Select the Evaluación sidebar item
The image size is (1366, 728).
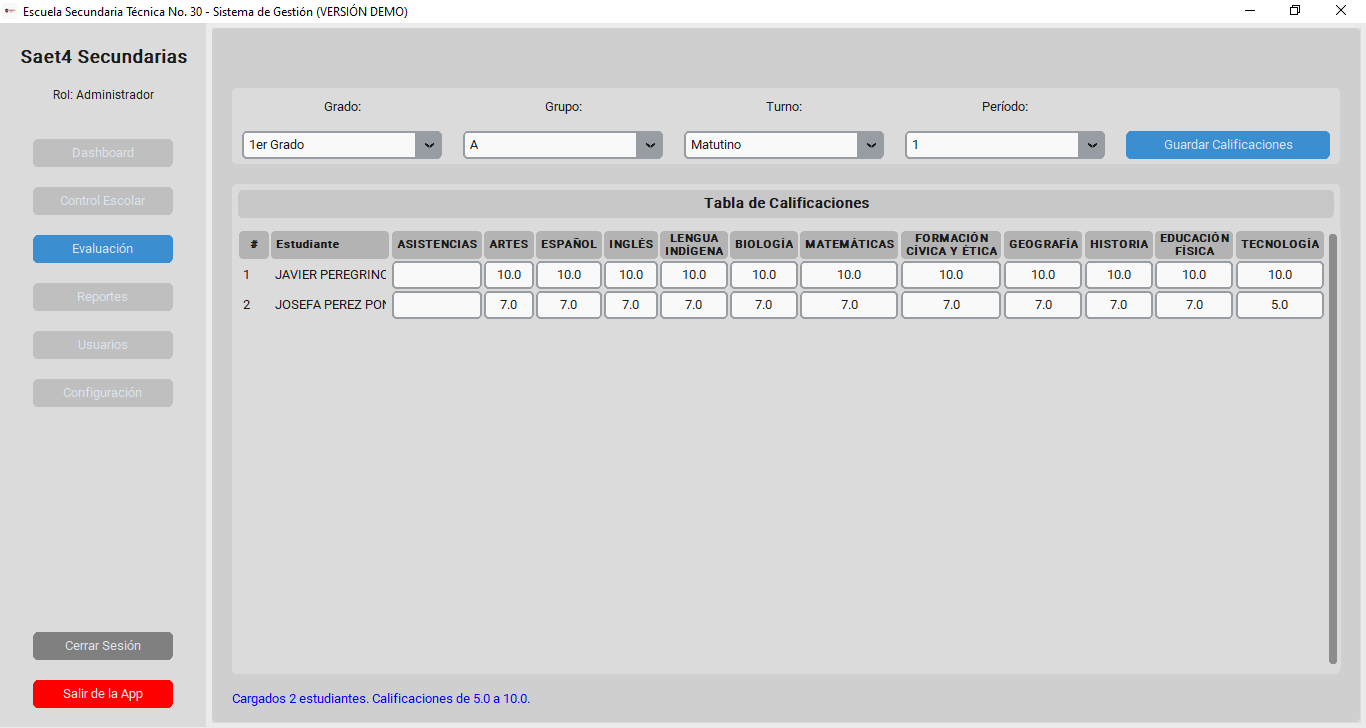click(x=103, y=249)
